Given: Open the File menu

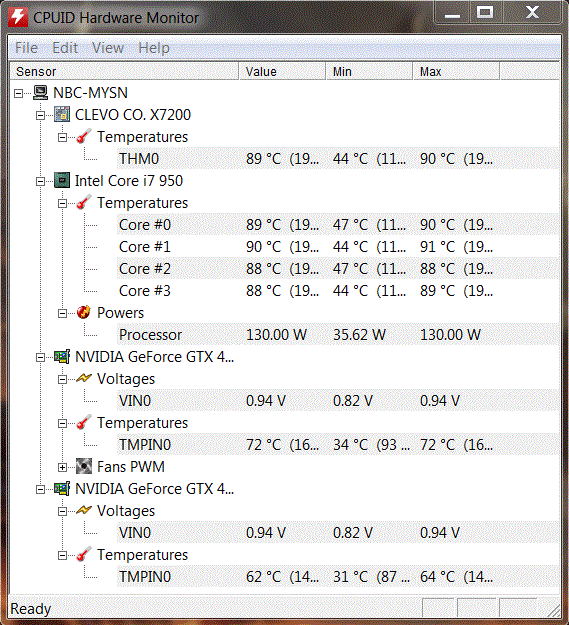Looking at the screenshot, I should pos(26,48).
